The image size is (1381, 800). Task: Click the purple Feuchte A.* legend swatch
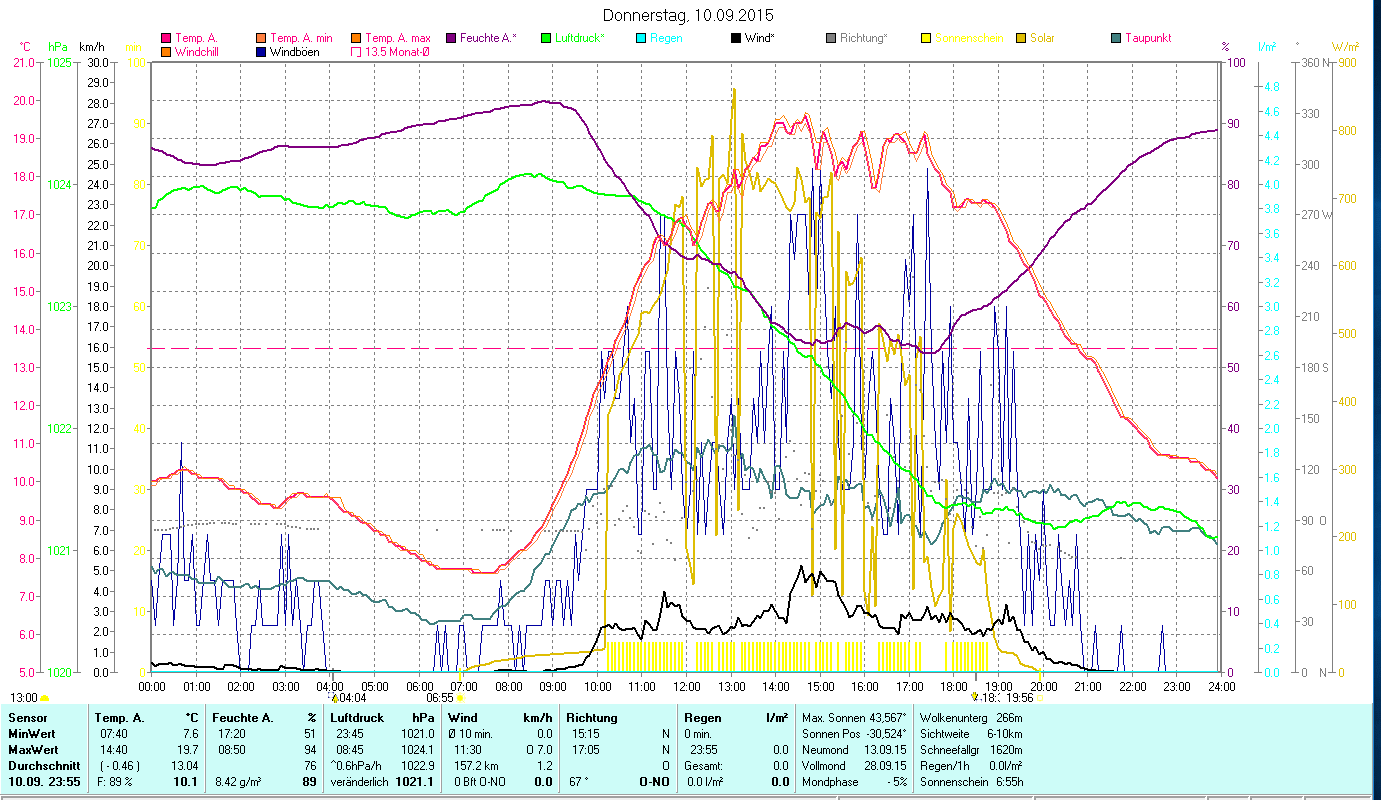click(x=451, y=38)
